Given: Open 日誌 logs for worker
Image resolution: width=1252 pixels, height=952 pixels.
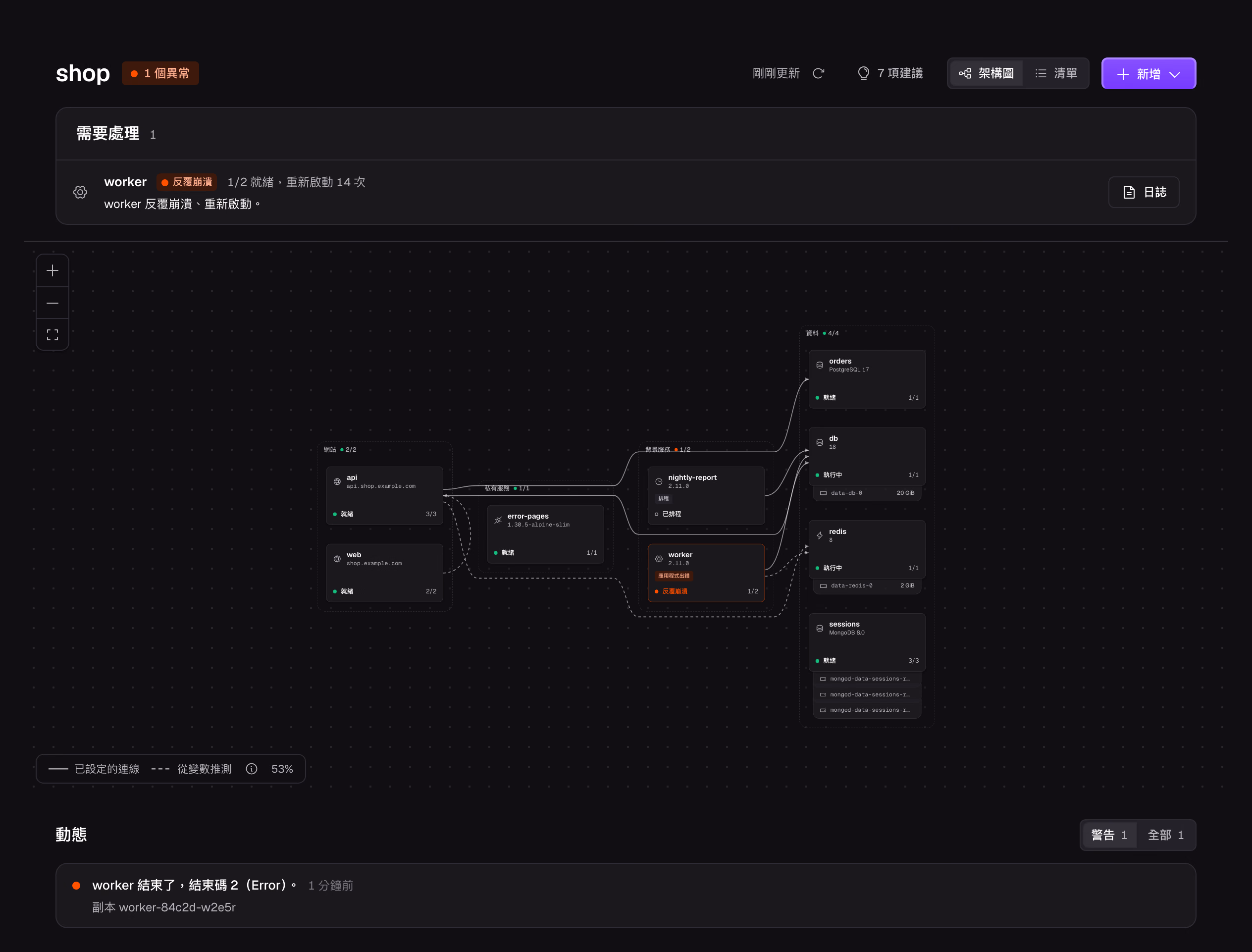Looking at the screenshot, I should [x=1144, y=192].
